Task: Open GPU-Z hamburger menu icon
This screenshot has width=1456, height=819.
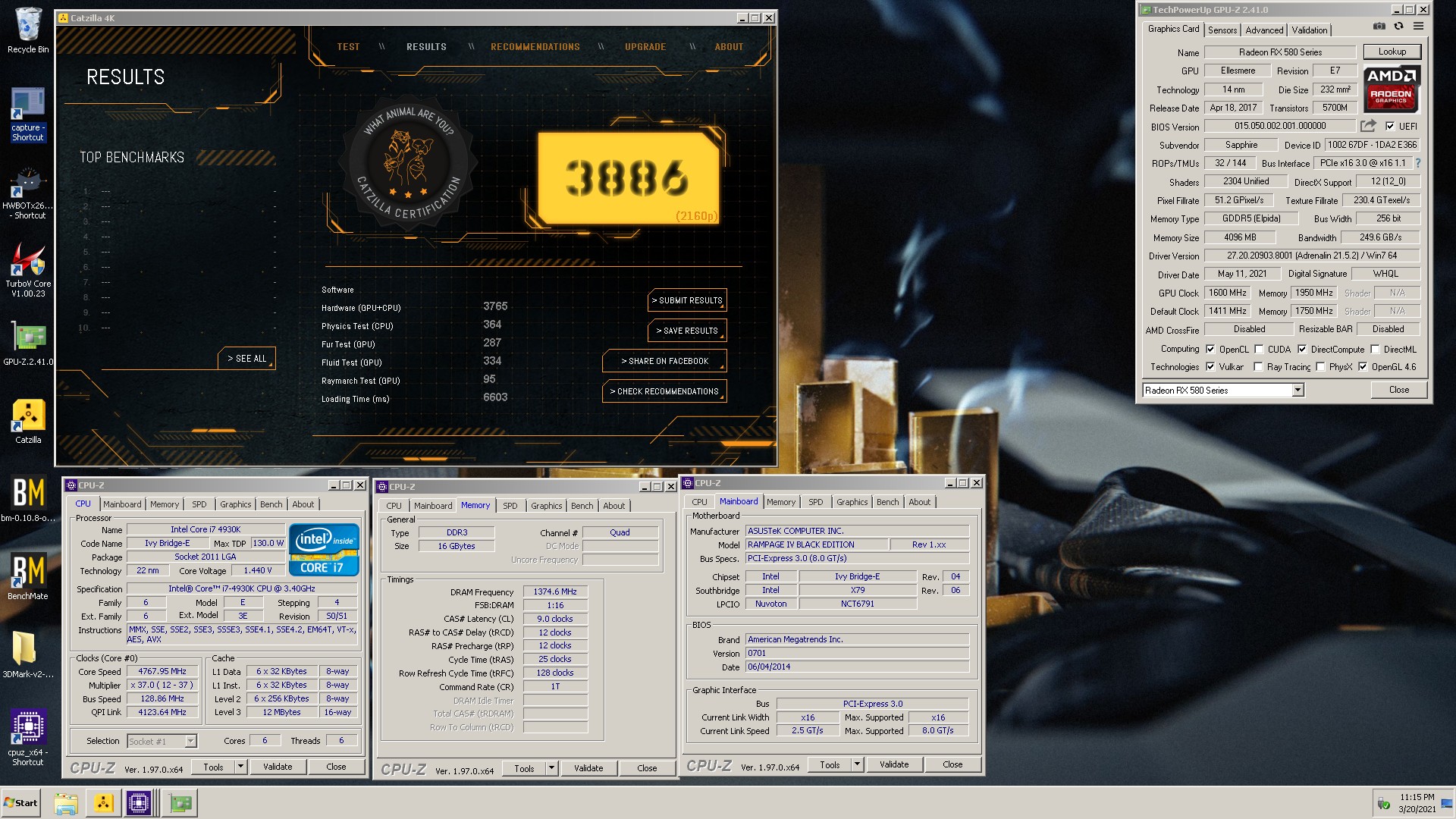Action: tap(1418, 27)
